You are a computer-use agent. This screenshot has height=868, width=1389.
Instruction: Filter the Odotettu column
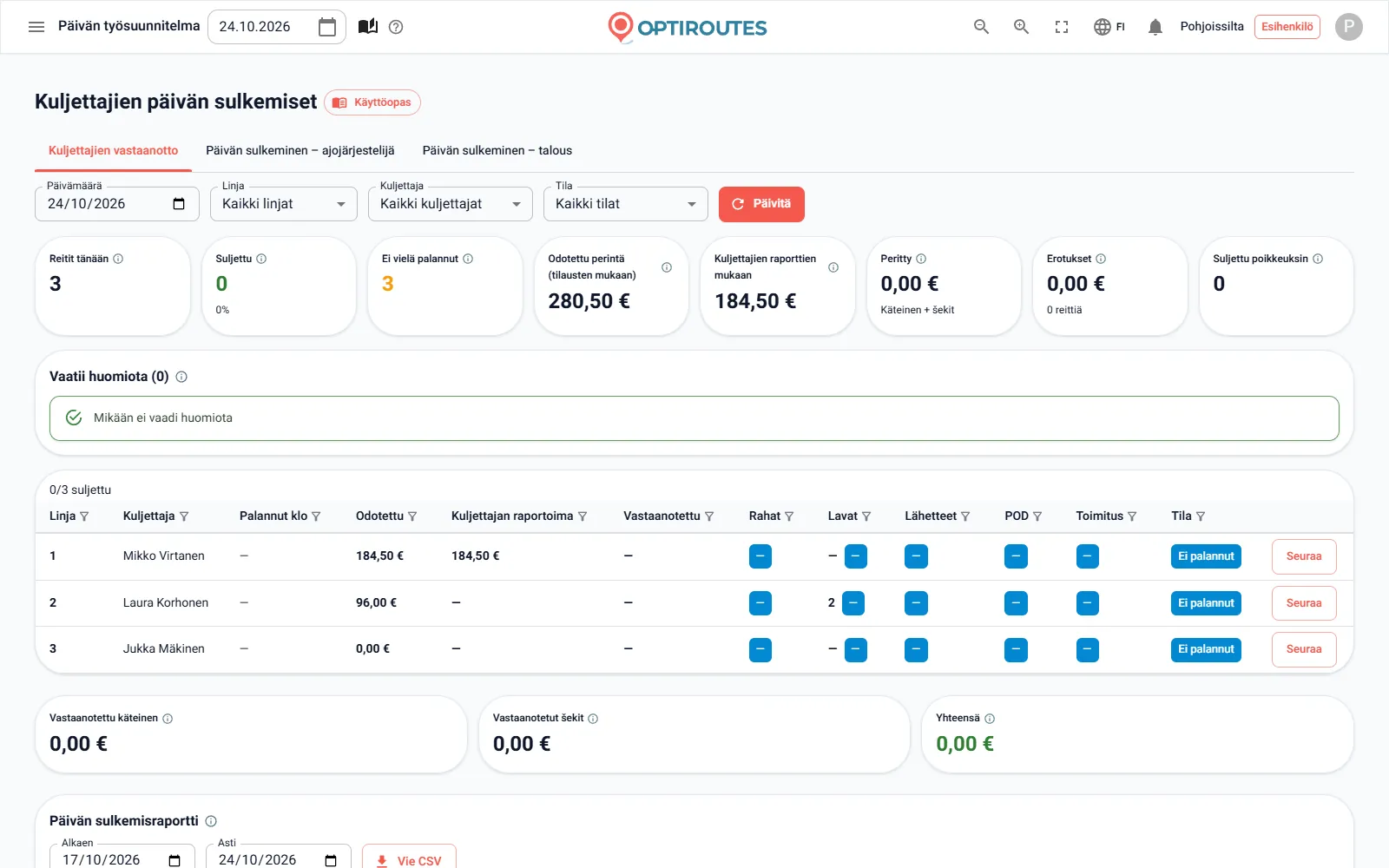412,516
